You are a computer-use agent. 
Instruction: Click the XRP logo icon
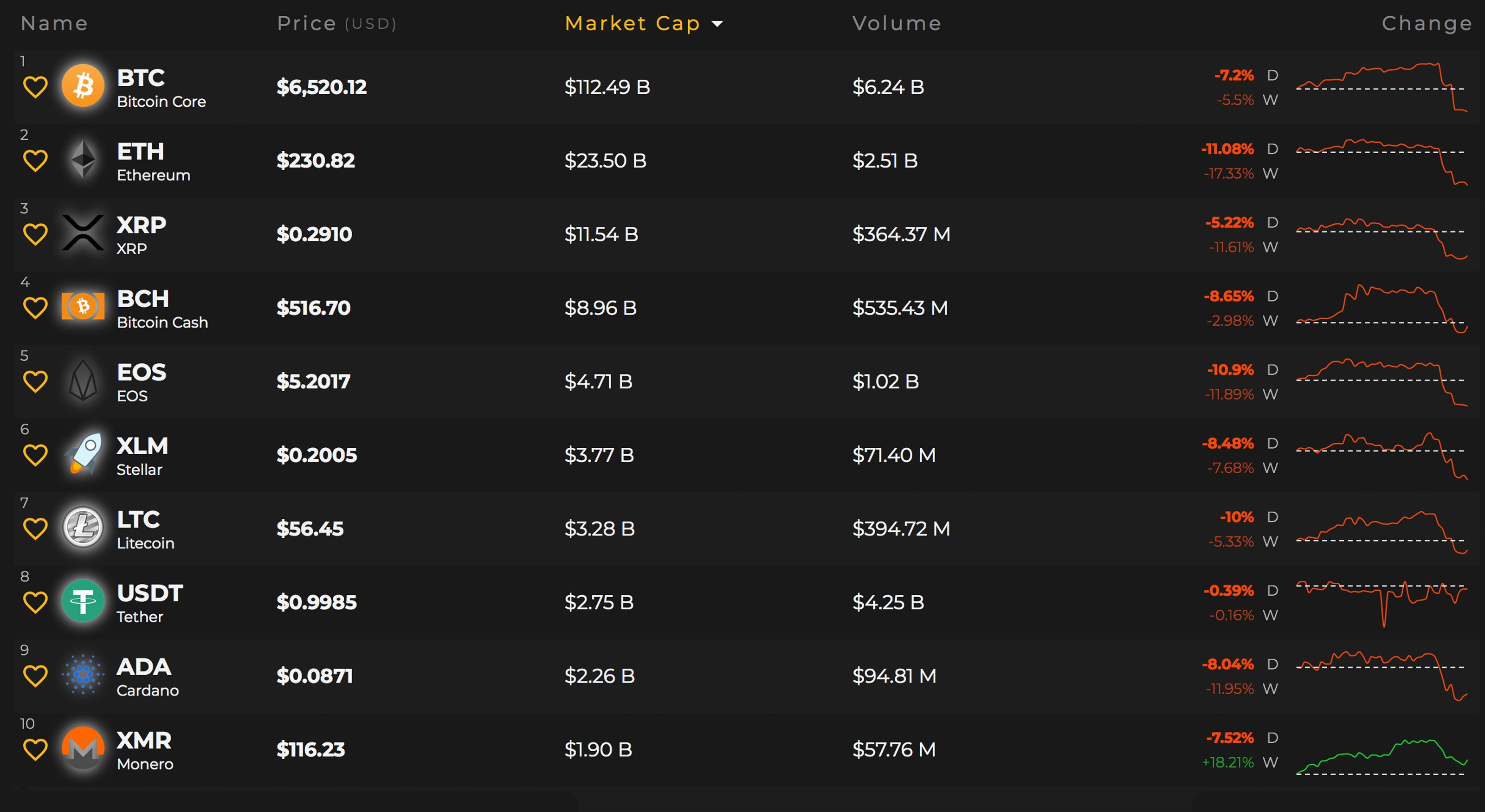[x=83, y=233]
